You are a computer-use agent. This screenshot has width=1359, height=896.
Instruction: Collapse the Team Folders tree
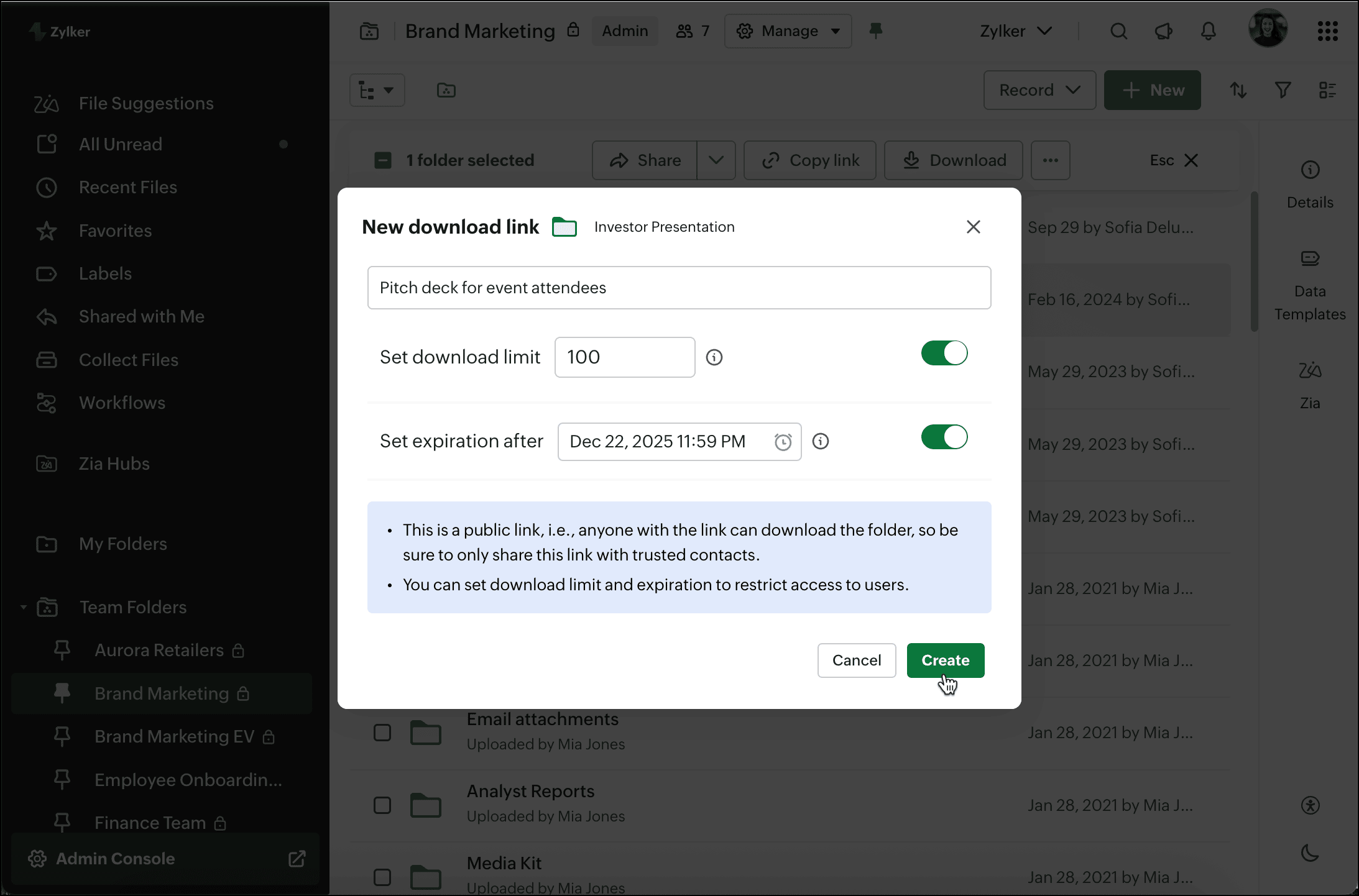point(24,607)
